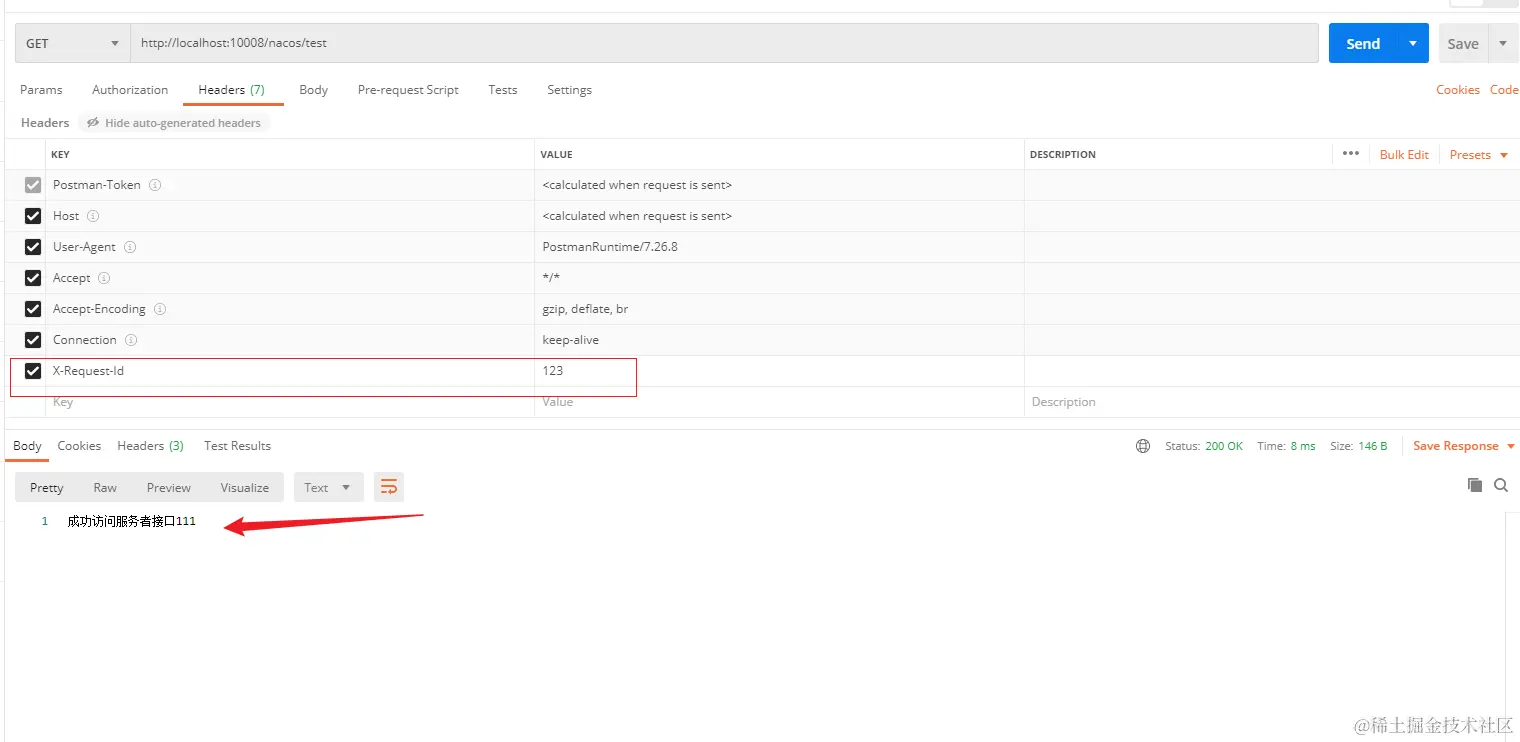The width and height of the screenshot is (1520, 742).
Task: Switch to the Pre-request Script tab
Action: pyautogui.click(x=408, y=90)
